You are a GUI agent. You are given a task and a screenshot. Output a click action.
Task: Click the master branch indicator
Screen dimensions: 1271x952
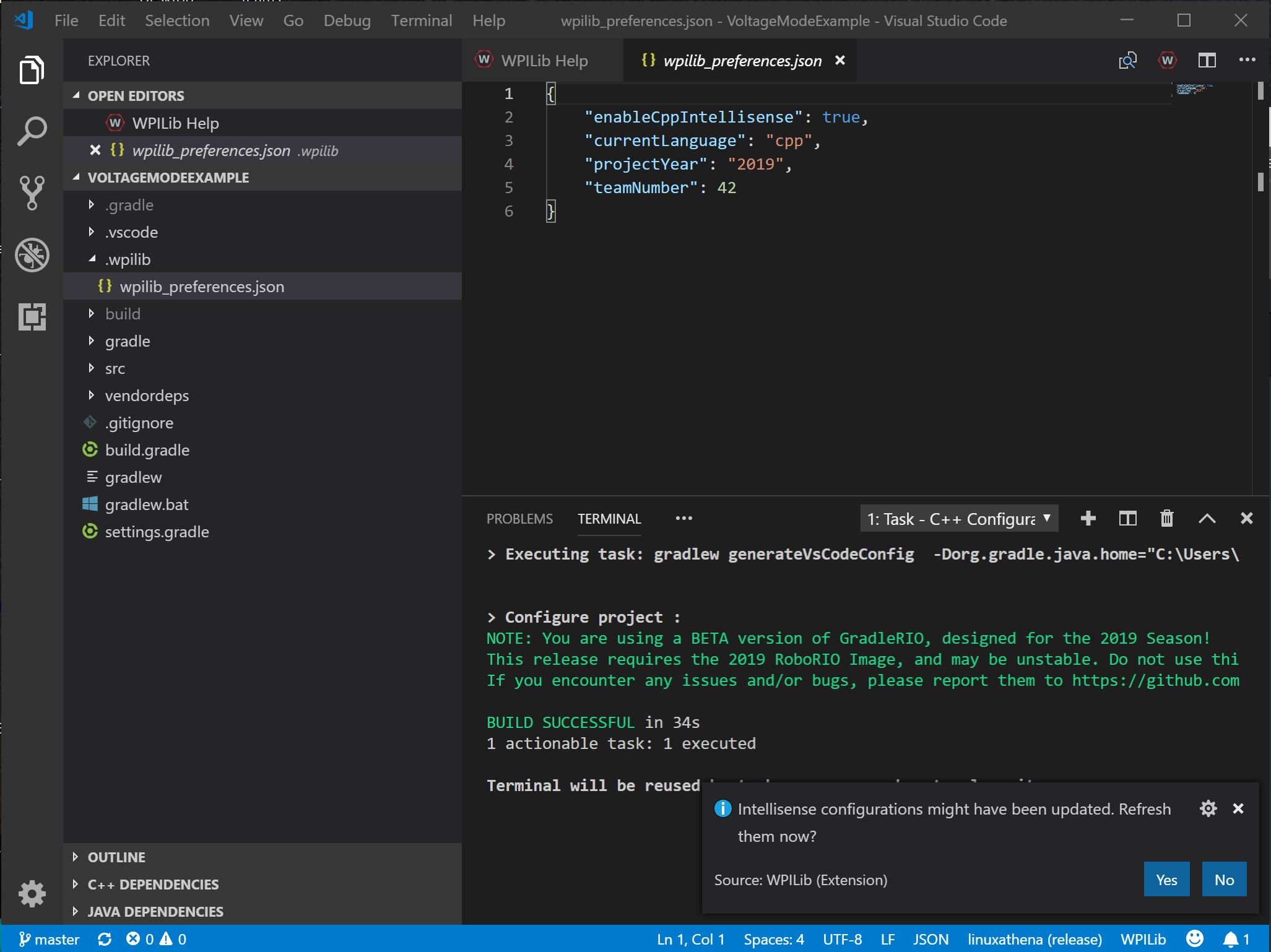49,939
